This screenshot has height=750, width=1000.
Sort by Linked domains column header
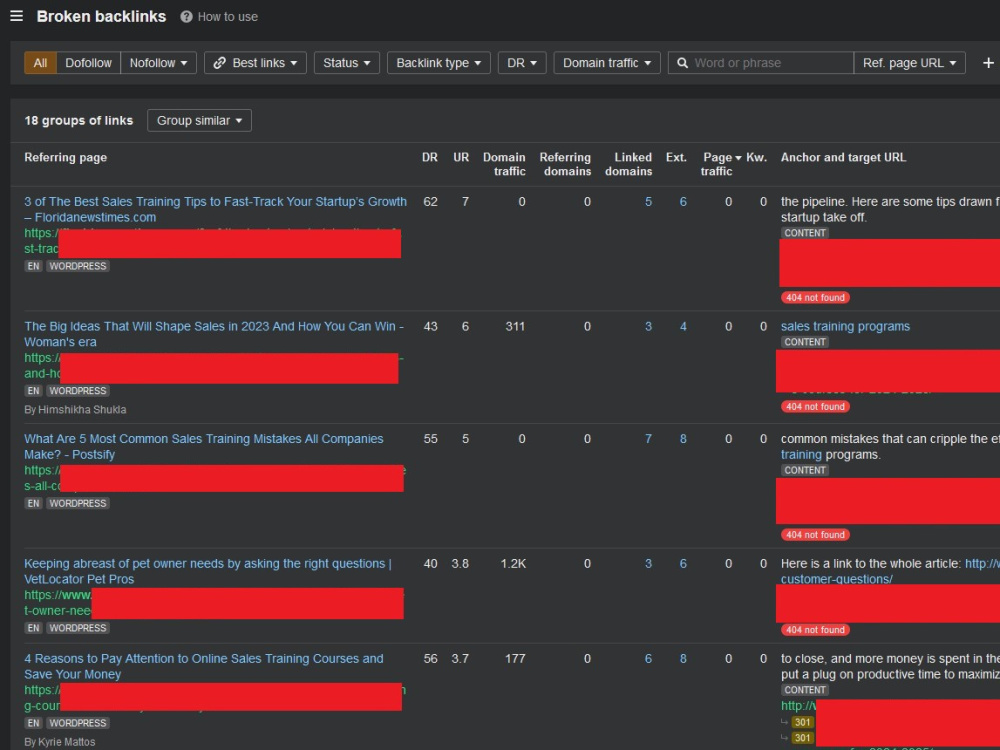tap(629, 164)
